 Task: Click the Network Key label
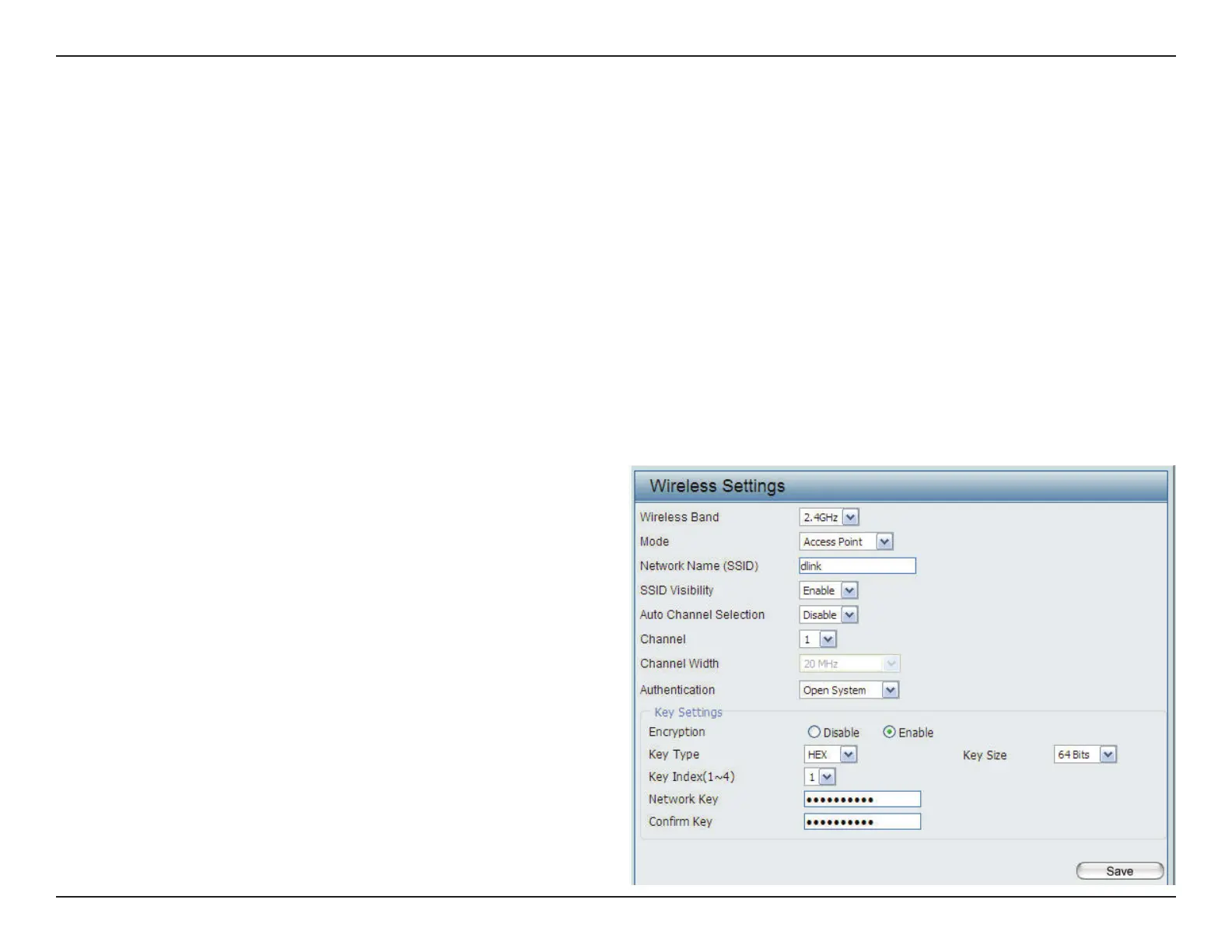(683, 800)
